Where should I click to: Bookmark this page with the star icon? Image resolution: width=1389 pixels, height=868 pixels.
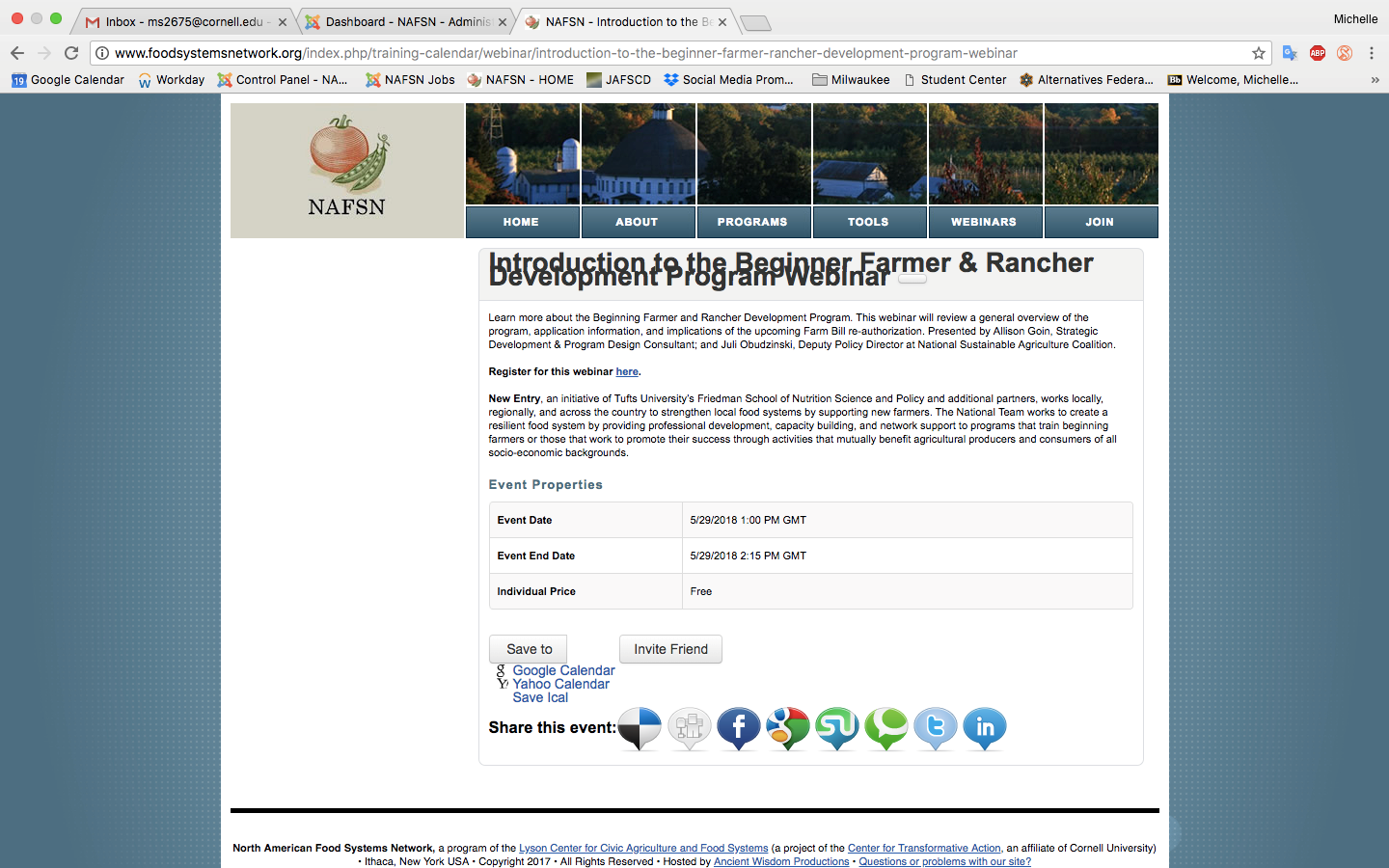pos(1258,53)
